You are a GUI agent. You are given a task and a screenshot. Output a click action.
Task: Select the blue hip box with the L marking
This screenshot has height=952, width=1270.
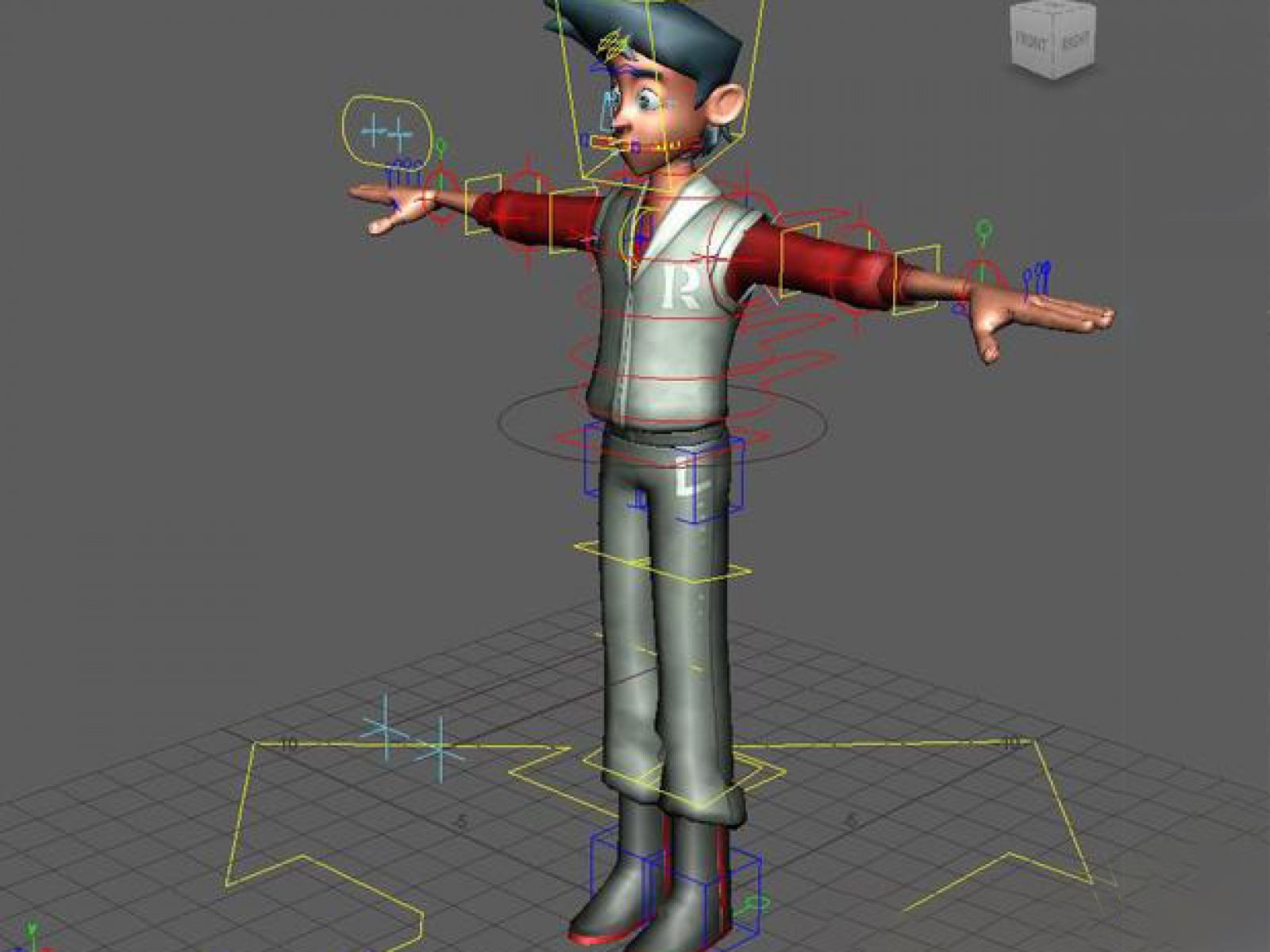(709, 480)
